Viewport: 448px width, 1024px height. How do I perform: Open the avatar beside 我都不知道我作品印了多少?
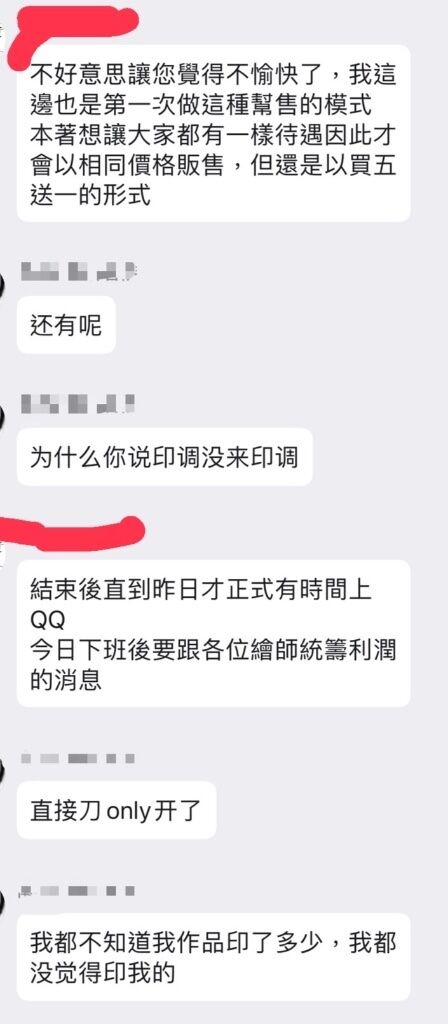point(2,903)
